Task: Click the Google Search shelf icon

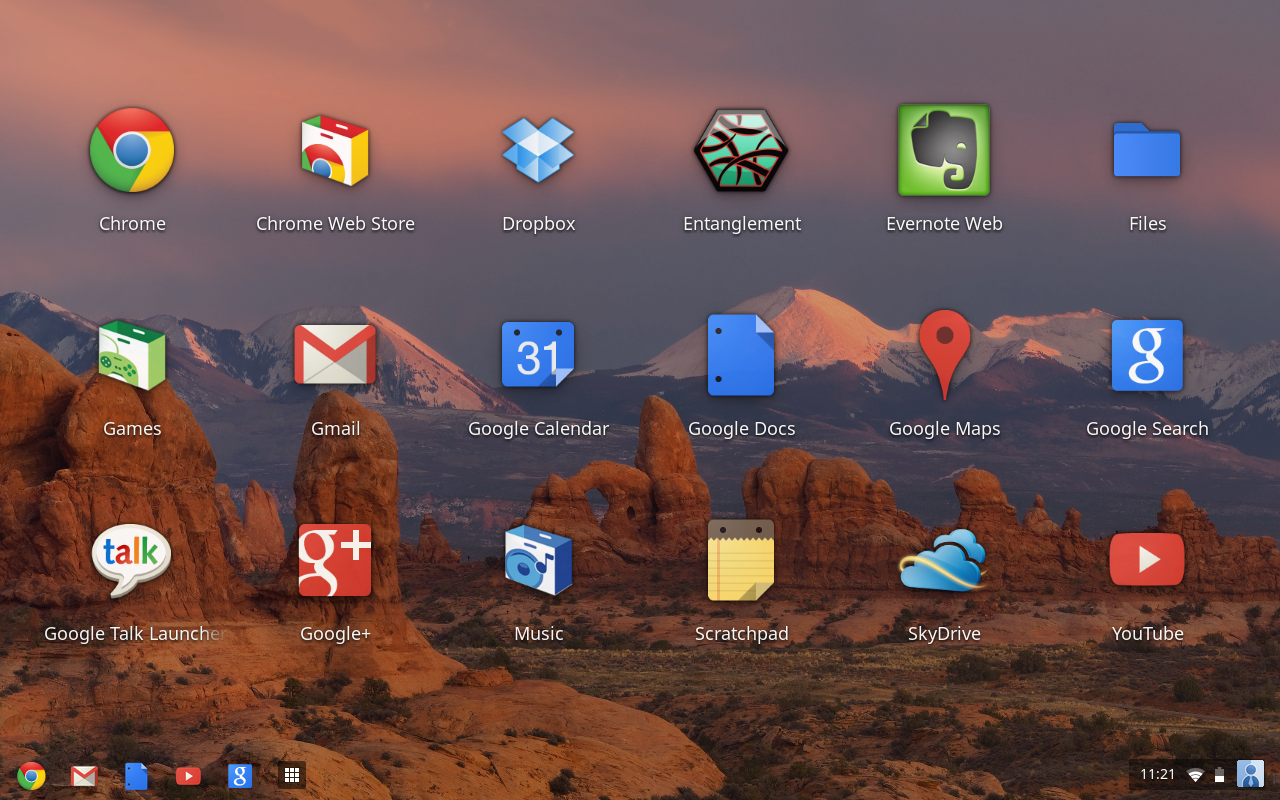Action: click(x=240, y=775)
